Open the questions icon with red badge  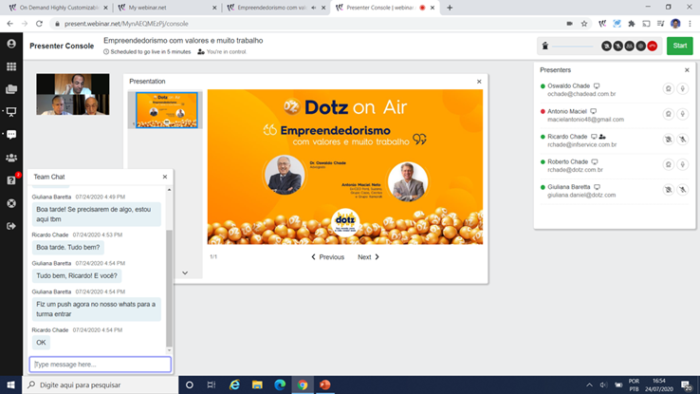pos(11,180)
